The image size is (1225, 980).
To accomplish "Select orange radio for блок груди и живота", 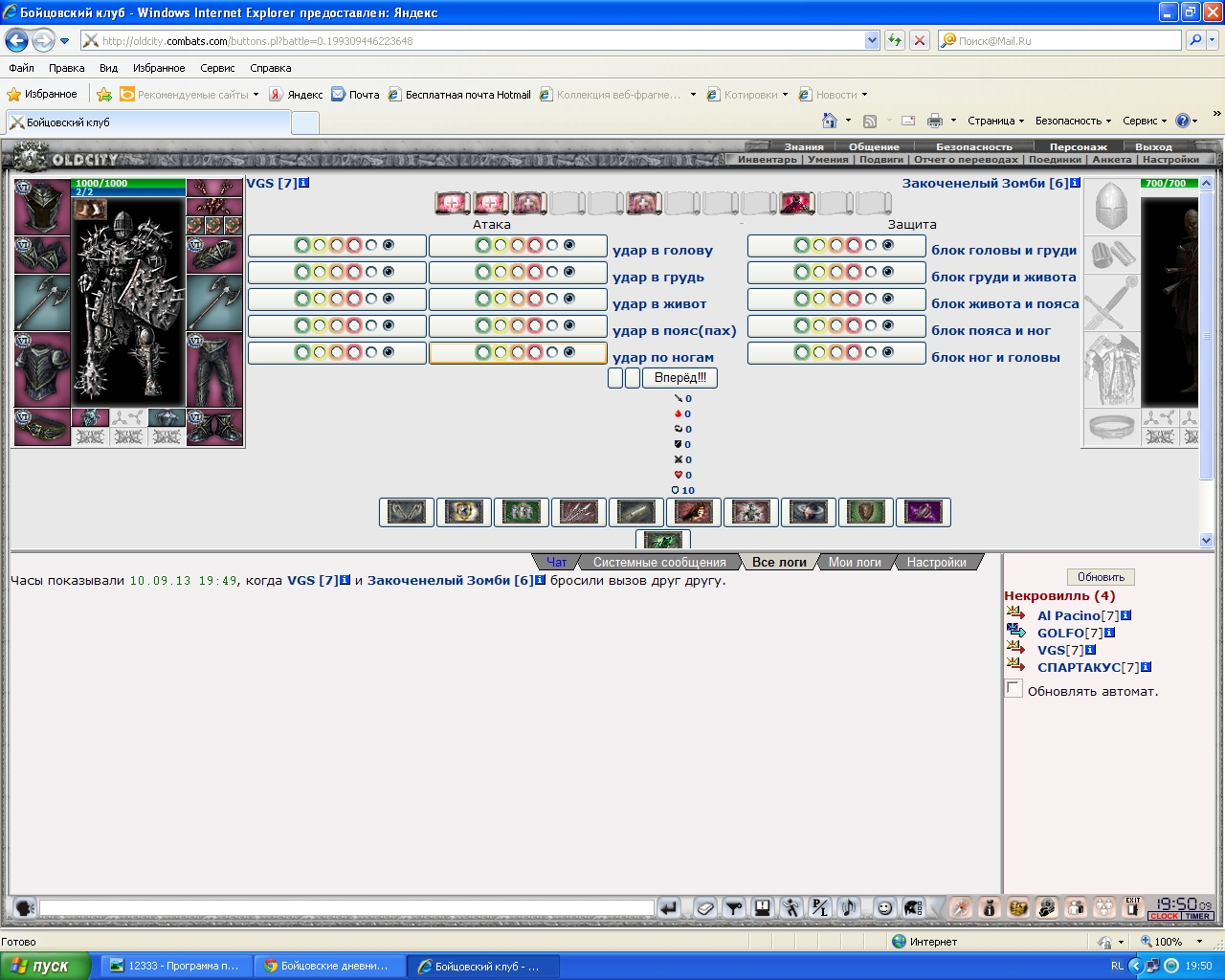I will click(836, 273).
